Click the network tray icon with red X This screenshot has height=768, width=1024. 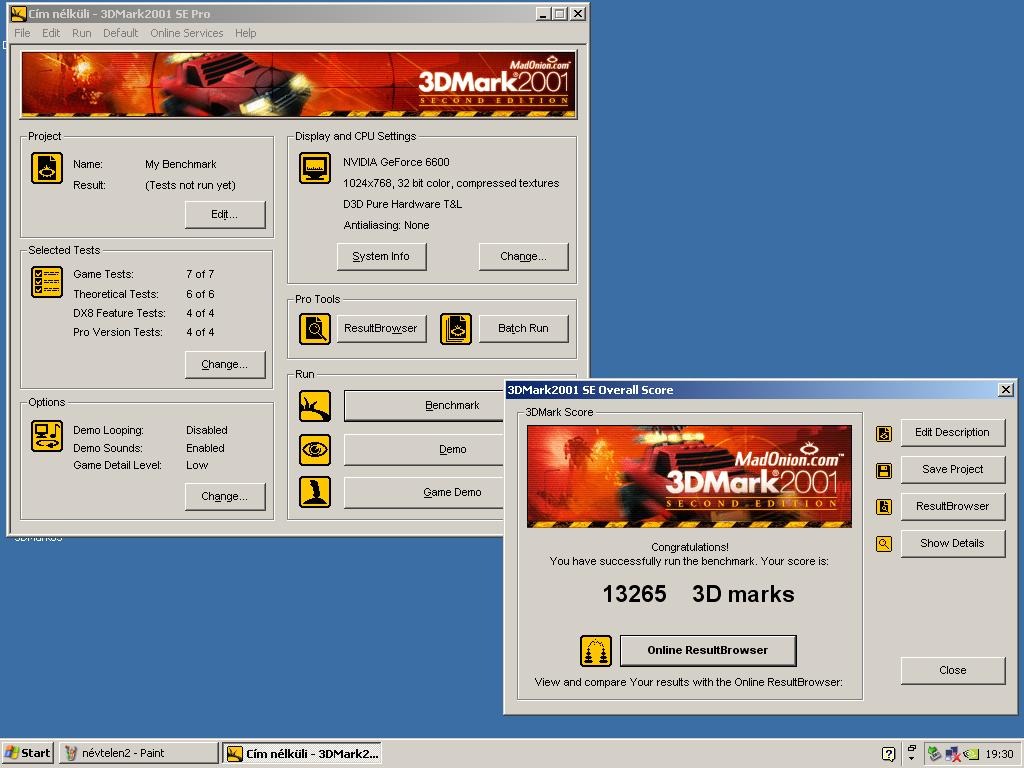point(953,754)
